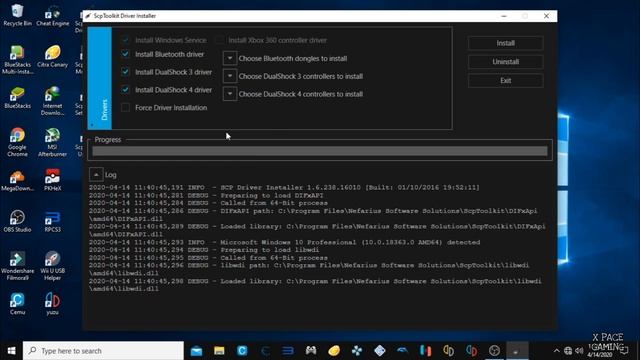
Task: Open Wii U USB Helper desktop shortcut
Action: click(52, 266)
